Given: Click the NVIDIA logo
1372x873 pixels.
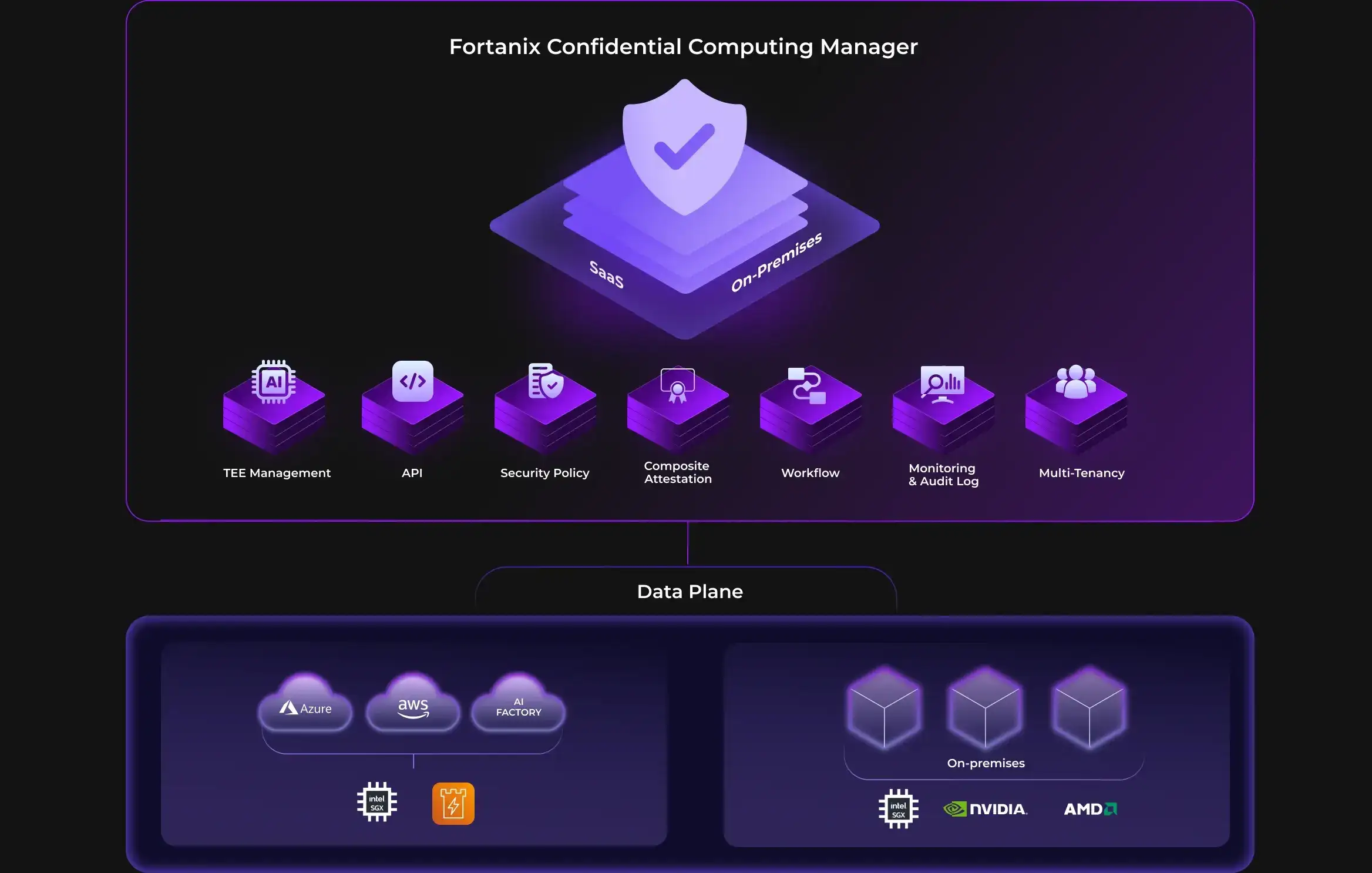Looking at the screenshot, I should (x=986, y=809).
